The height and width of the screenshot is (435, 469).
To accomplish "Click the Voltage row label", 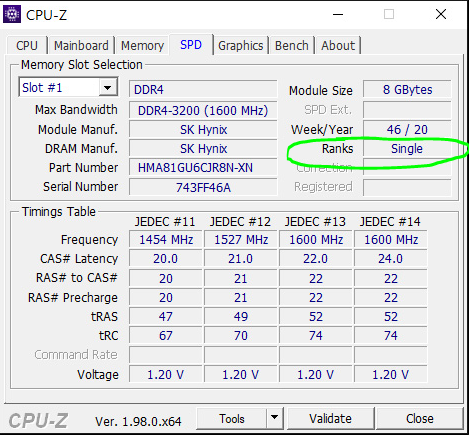I will [98, 375].
